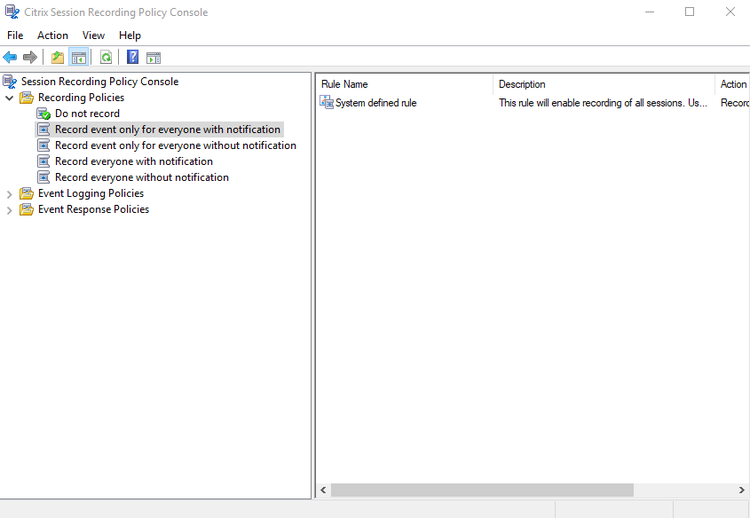750x518 pixels.
Task: Select the Session Recording Policy Console root label
Action: (x=99, y=82)
